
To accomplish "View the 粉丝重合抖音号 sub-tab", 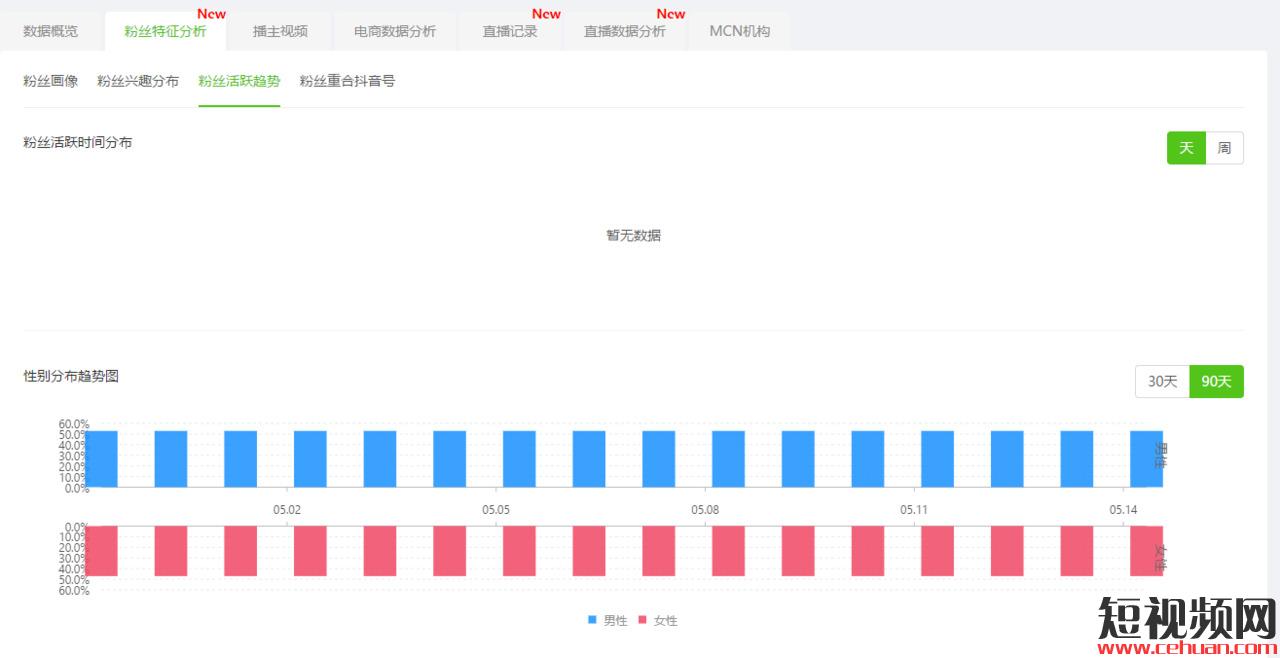I will [347, 81].
